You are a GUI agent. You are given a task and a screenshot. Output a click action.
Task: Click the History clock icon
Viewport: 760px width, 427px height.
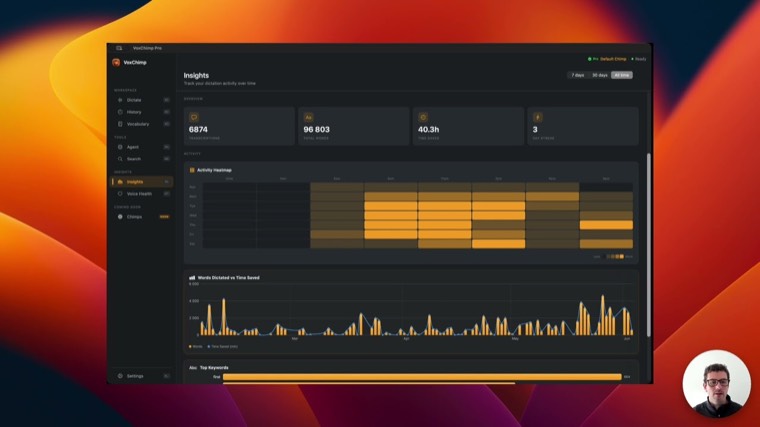[x=120, y=112]
